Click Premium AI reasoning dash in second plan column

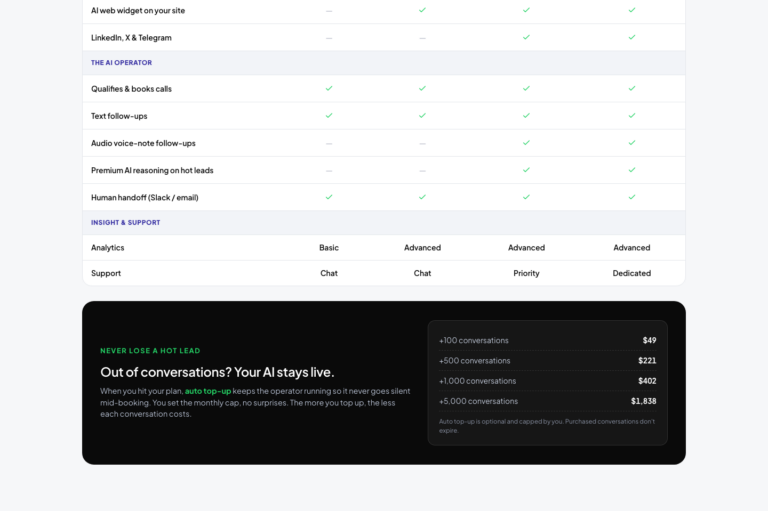(422, 171)
